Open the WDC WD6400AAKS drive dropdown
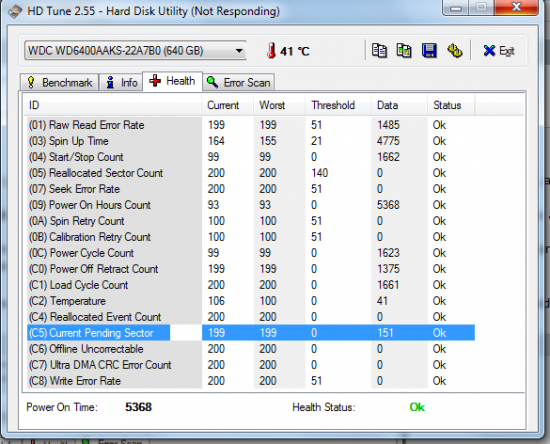 point(135,51)
